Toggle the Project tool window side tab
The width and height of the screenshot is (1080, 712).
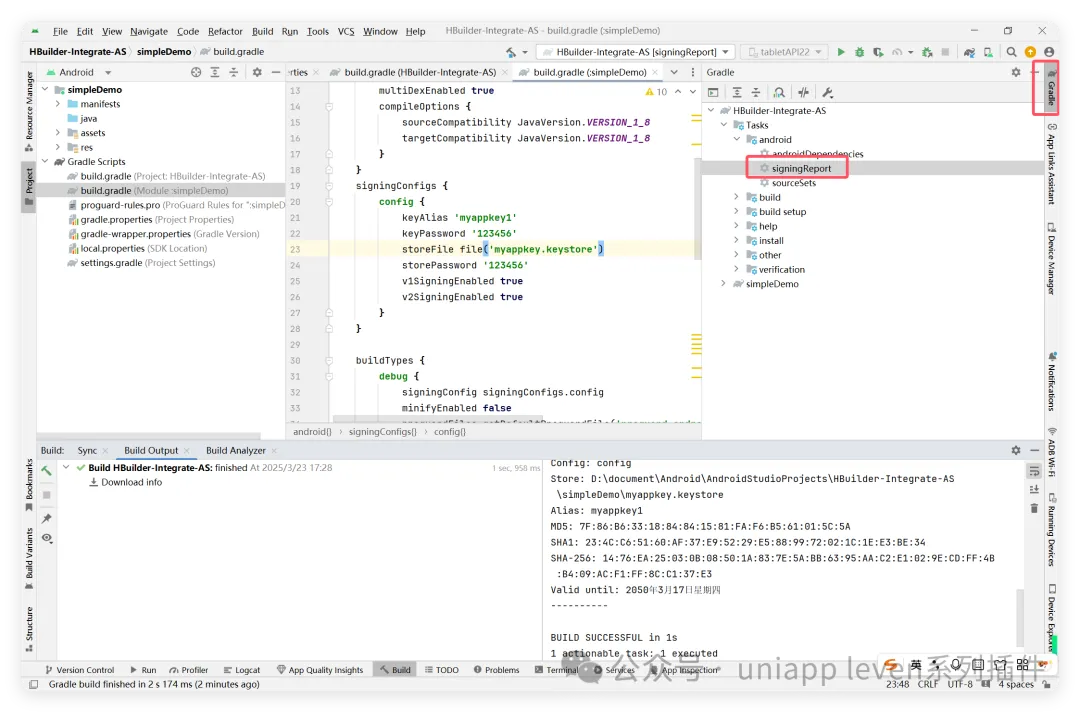pyautogui.click(x=29, y=186)
